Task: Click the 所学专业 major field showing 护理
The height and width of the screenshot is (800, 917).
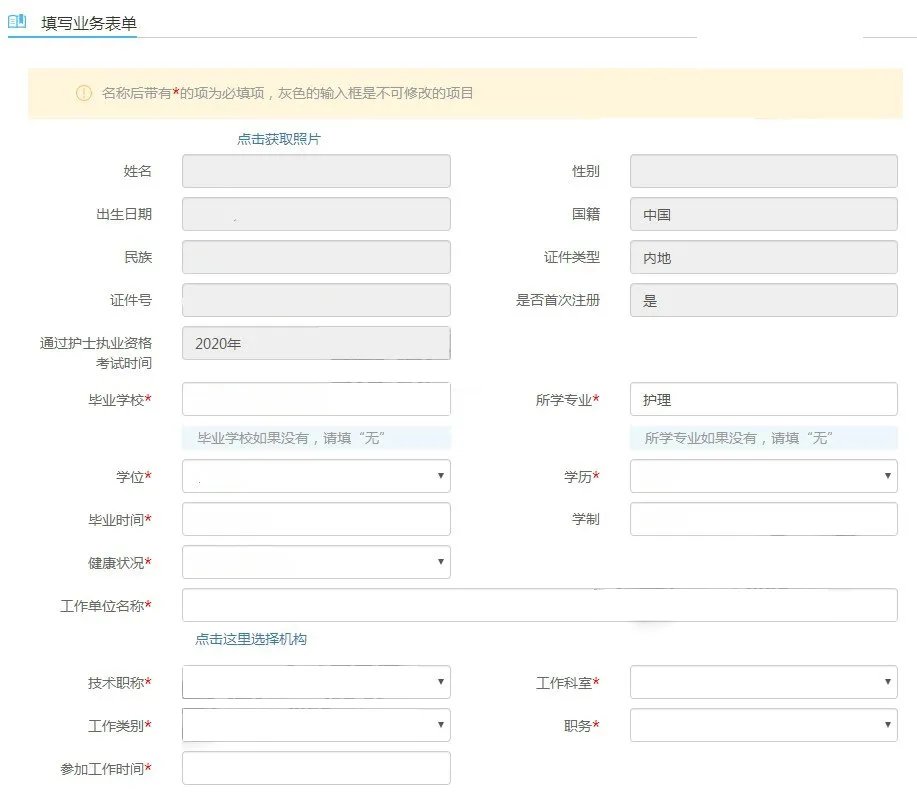Action: click(x=763, y=399)
